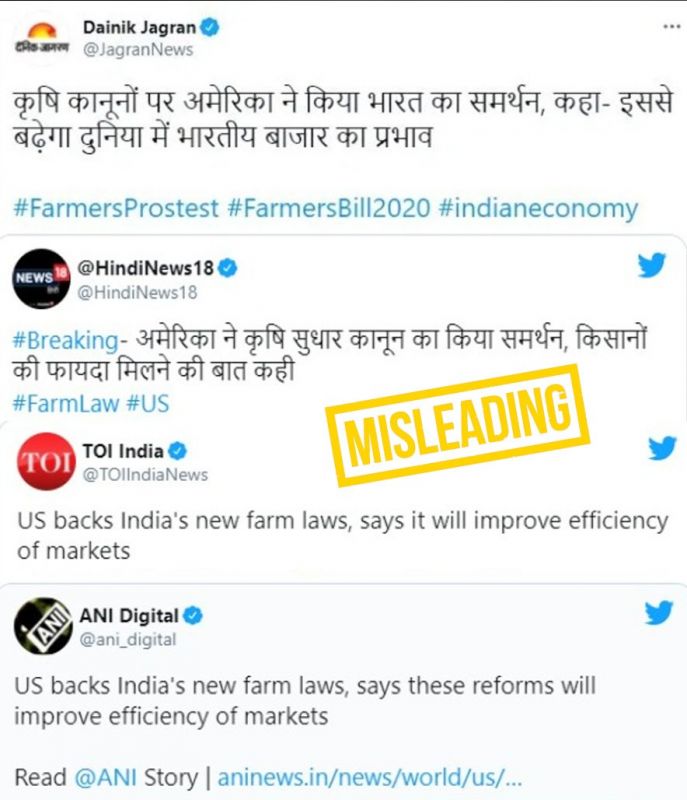Screen dimensions: 687x800
Task: Click the Twitter bird on HindiNews18 tweet
Action: pos(652,265)
